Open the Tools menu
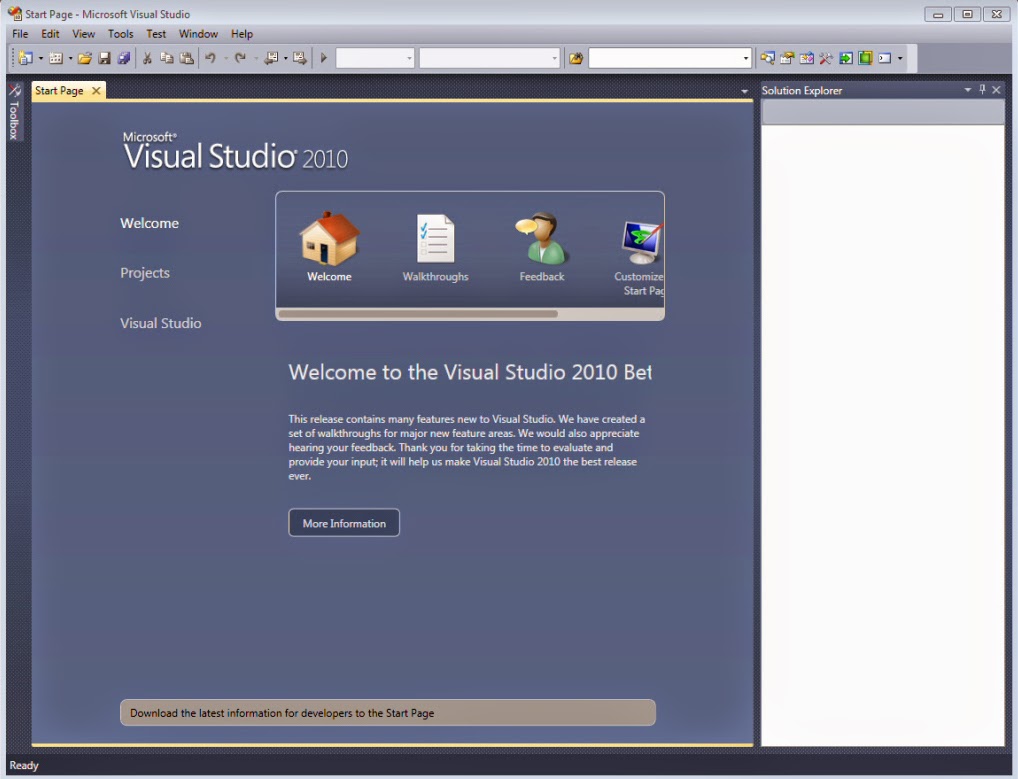Image resolution: width=1018 pixels, height=779 pixels. point(120,34)
